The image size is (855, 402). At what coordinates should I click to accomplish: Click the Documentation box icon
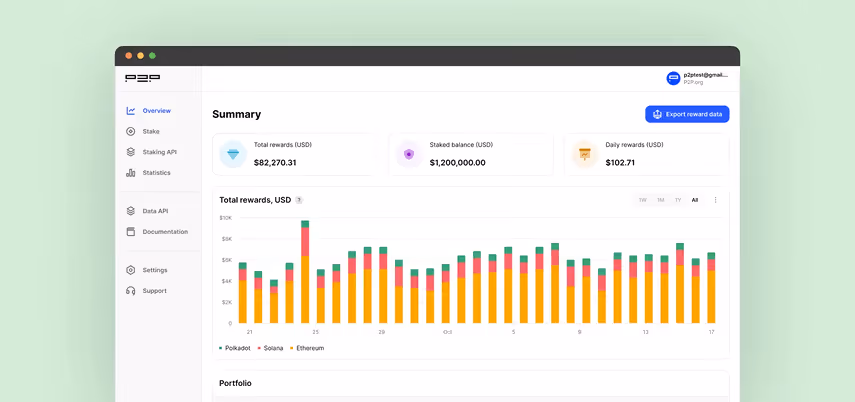coord(131,232)
